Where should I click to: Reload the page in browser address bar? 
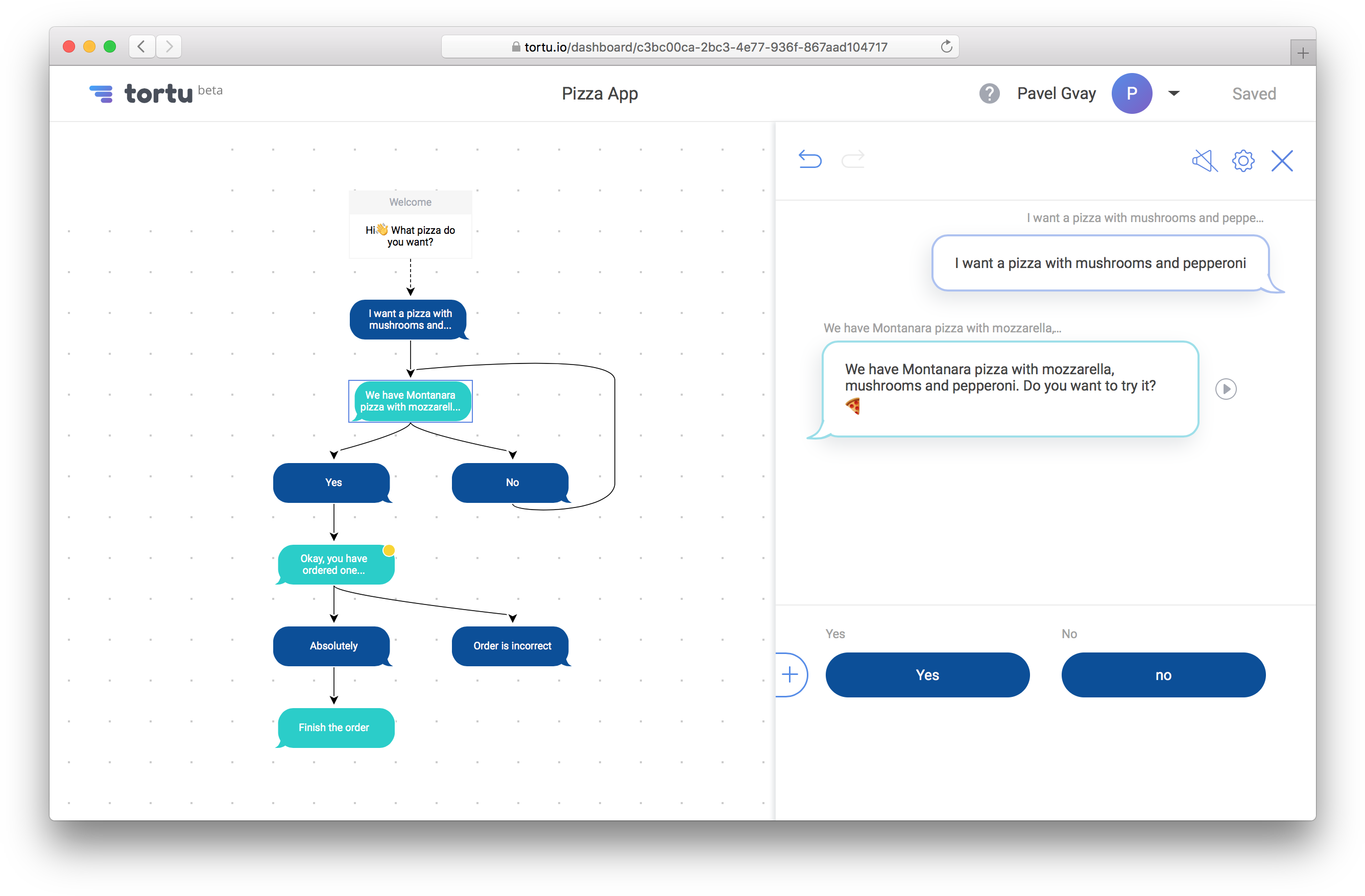946,46
